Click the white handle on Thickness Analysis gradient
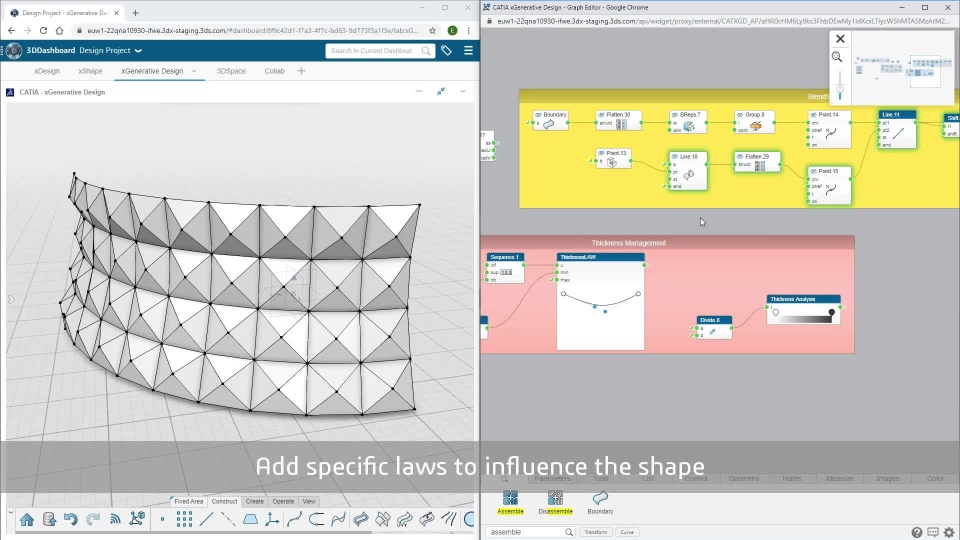 click(x=776, y=312)
